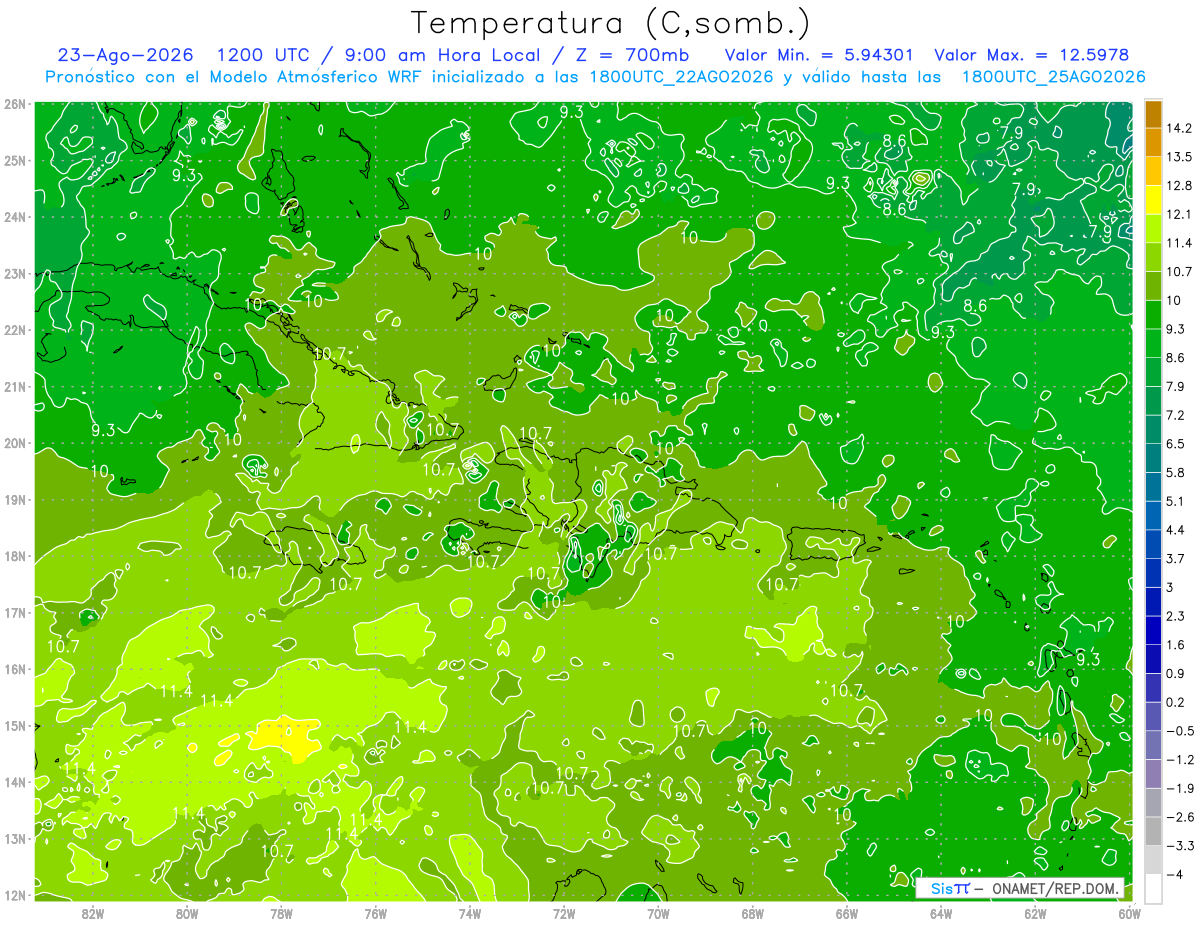Click the "76W" longitude axis label
Image resolution: width=1200 pixels, height=927 pixels.
click(375, 913)
